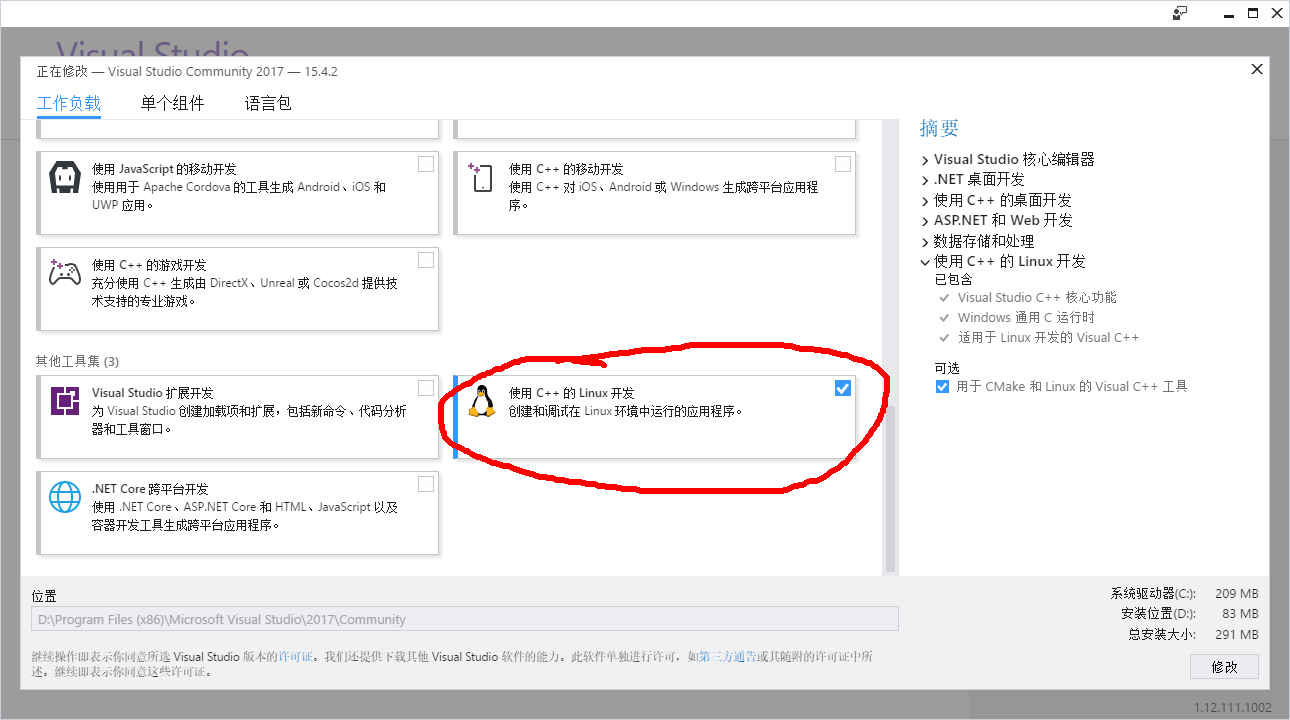Enable C++ mobile development workload checkbox
Viewport: 1290px width, 720px height.
tap(843, 164)
